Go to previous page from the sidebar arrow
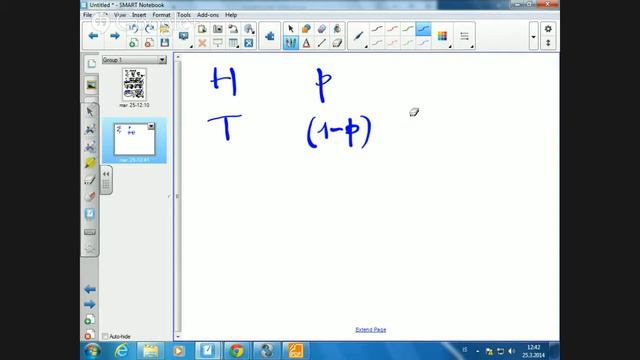640x360 pixels. coord(90,289)
